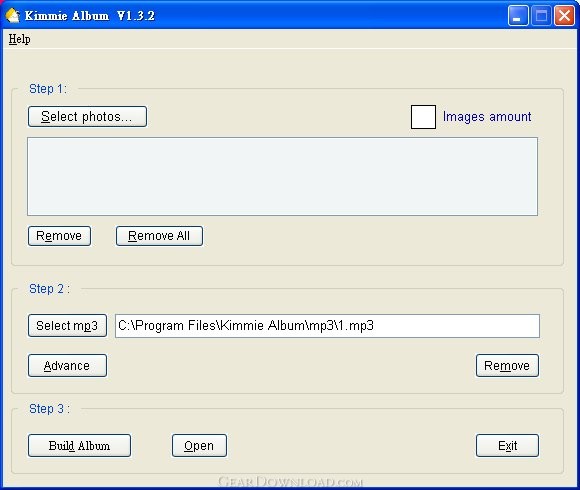Click the Remove All button

159,236
